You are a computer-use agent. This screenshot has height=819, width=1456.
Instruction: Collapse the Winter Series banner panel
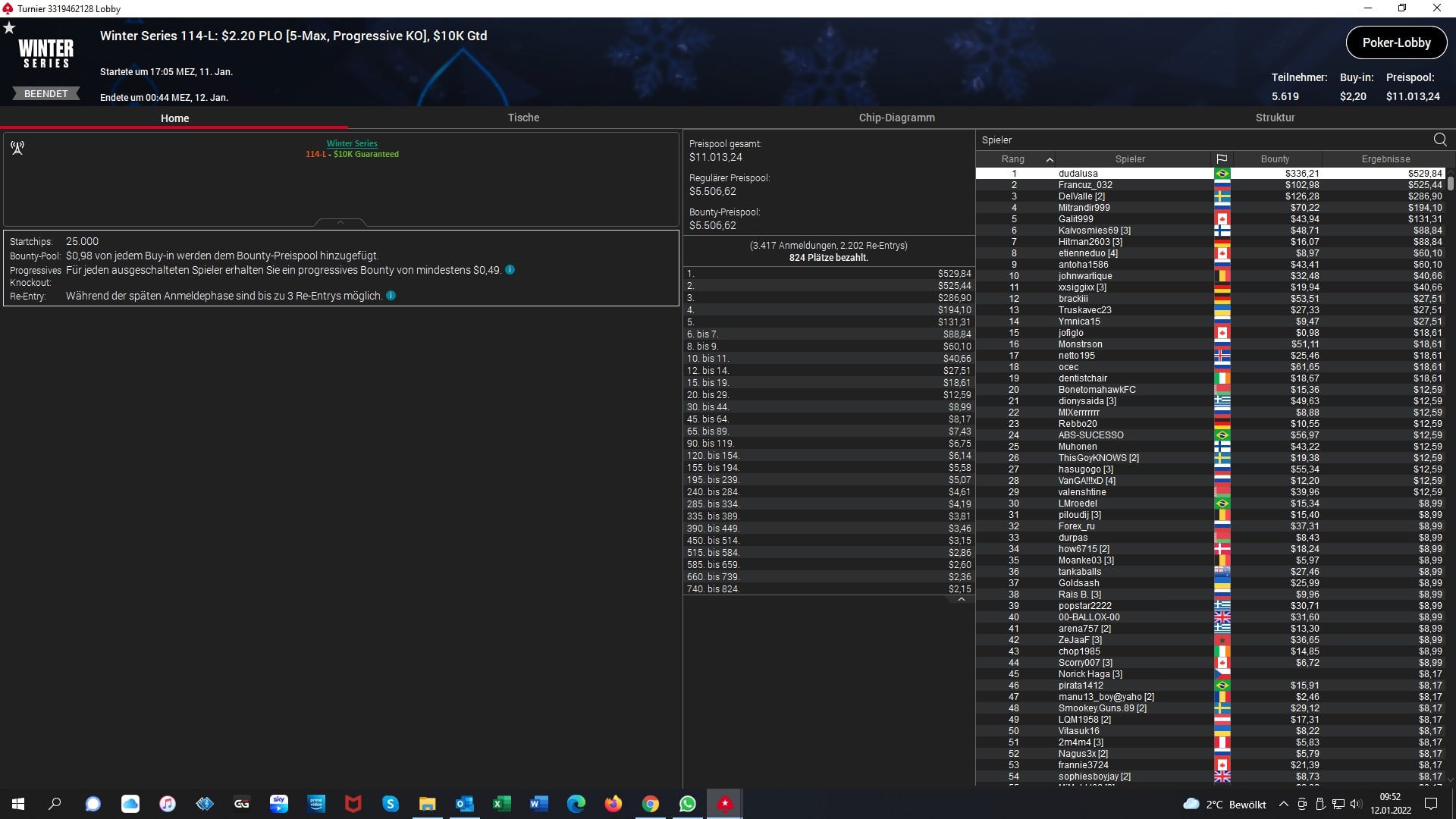[340, 222]
